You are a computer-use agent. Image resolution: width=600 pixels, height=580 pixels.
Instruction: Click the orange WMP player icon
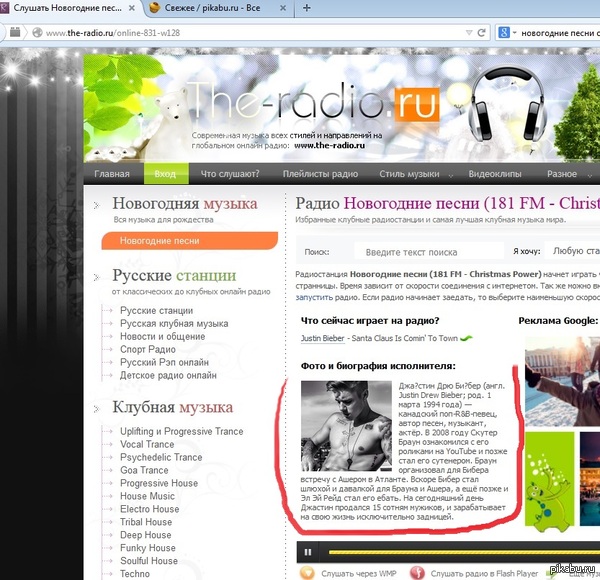point(307,573)
